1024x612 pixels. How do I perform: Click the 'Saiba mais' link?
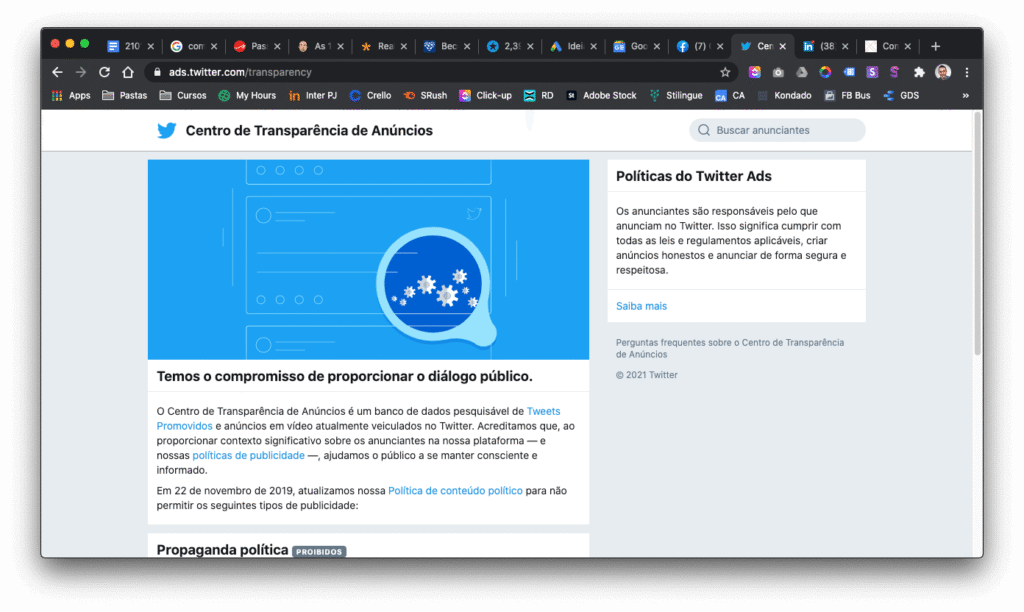tap(641, 306)
